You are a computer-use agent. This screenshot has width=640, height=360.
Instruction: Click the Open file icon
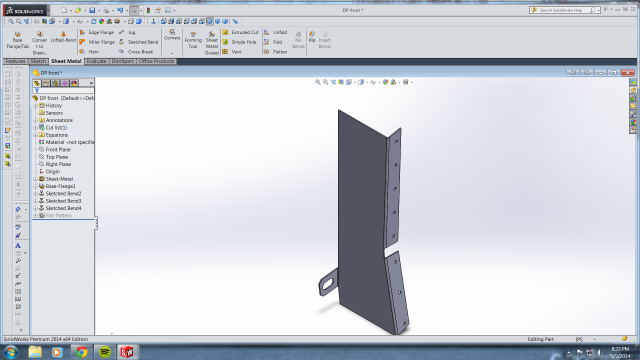pos(78,10)
